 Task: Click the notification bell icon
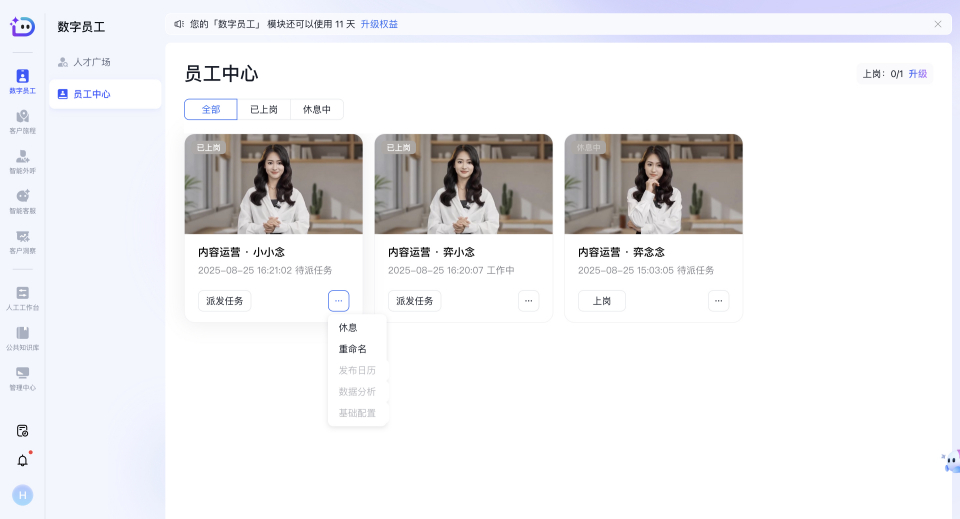[x=22, y=460]
